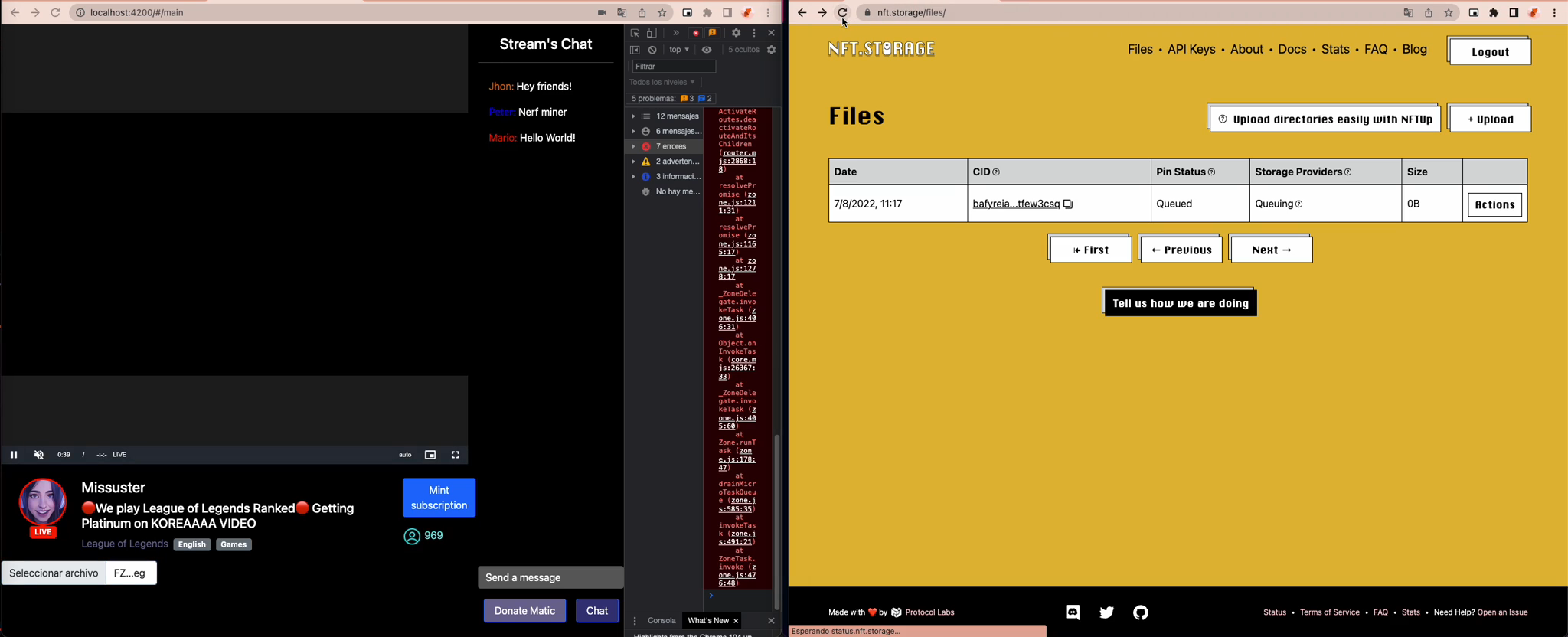
Task: Click the Mint subscription button
Action: click(439, 498)
